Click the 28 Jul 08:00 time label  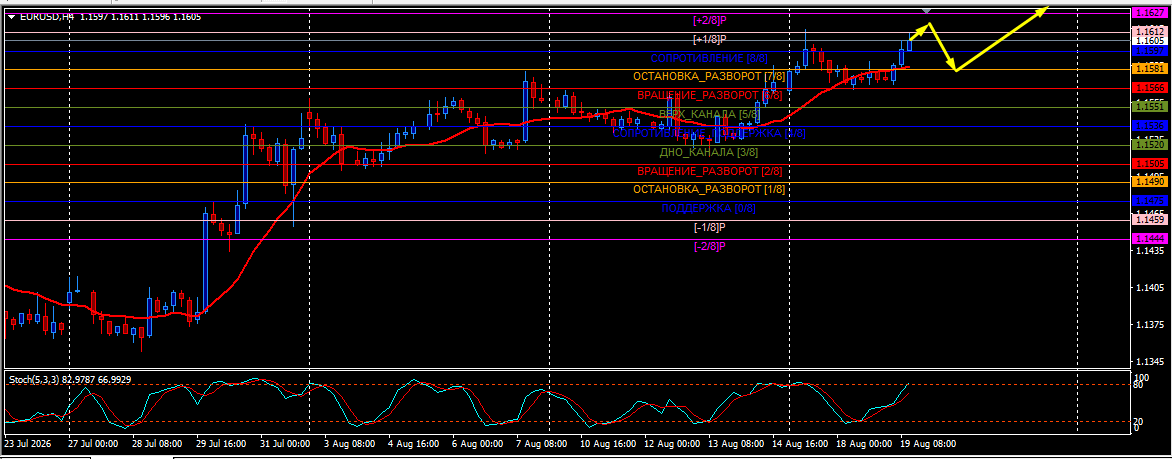click(155, 444)
